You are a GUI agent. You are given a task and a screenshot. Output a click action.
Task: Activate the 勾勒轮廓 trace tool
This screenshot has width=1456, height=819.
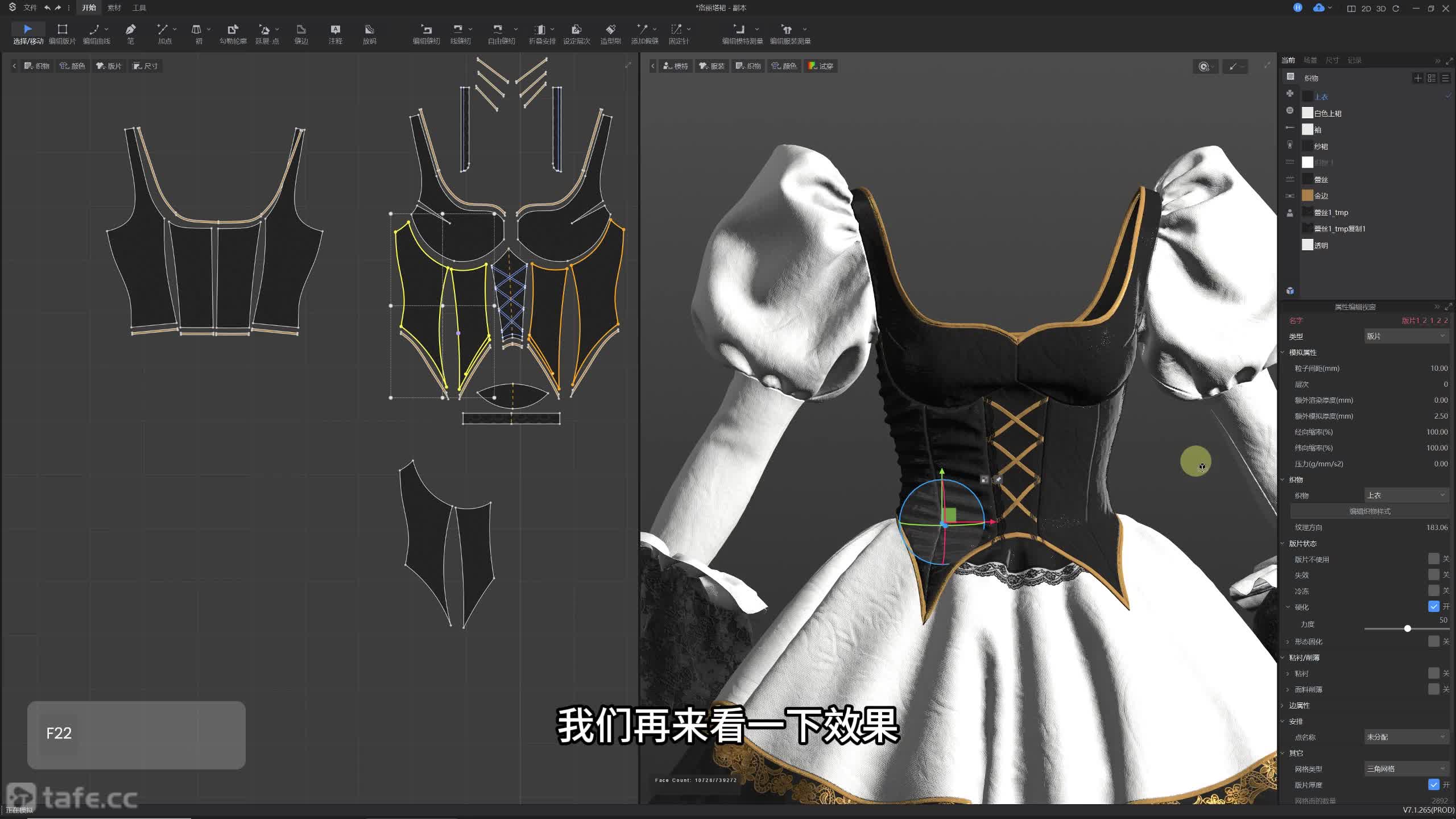click(233, 34)
